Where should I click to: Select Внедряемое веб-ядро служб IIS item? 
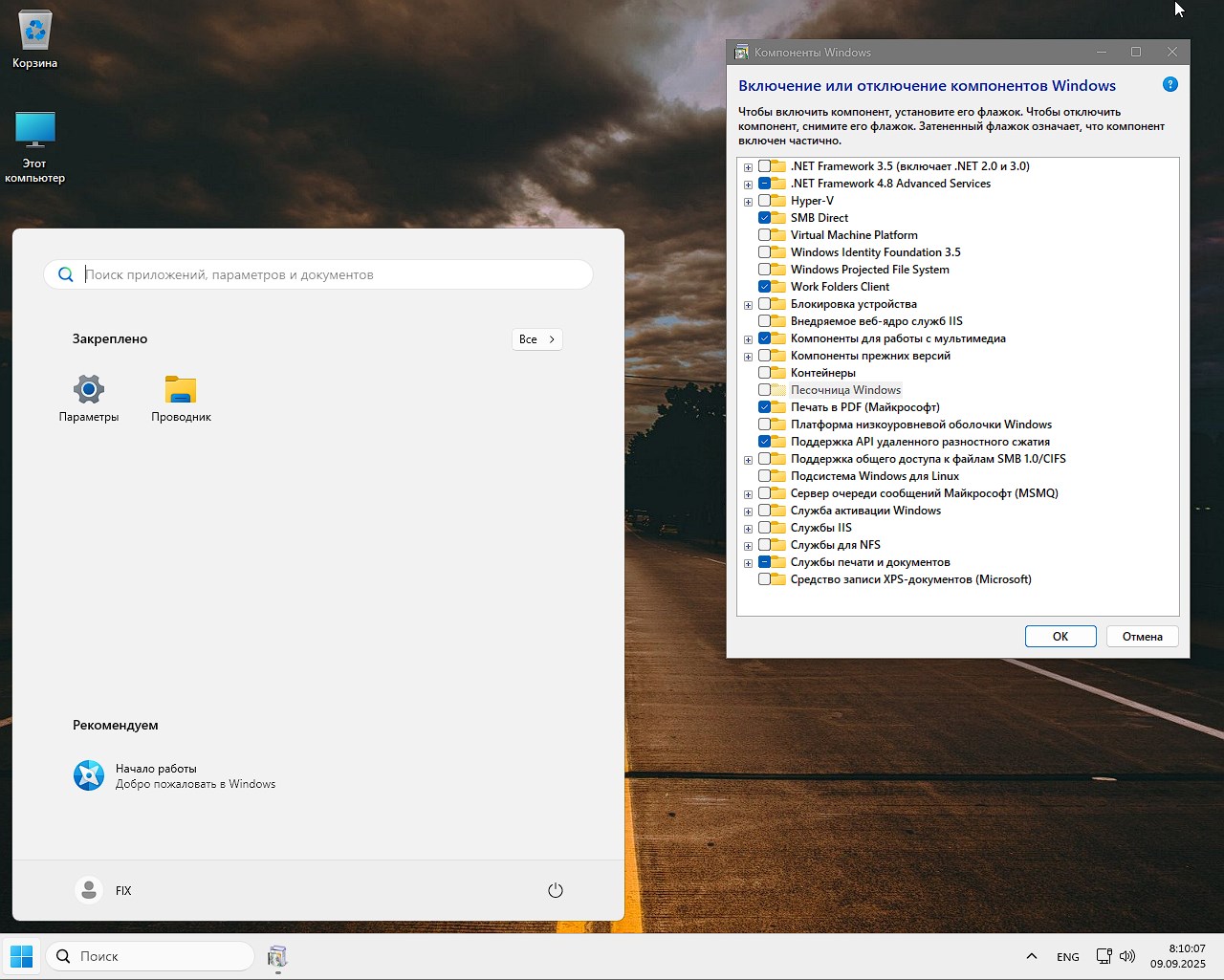tap(877, 321)
